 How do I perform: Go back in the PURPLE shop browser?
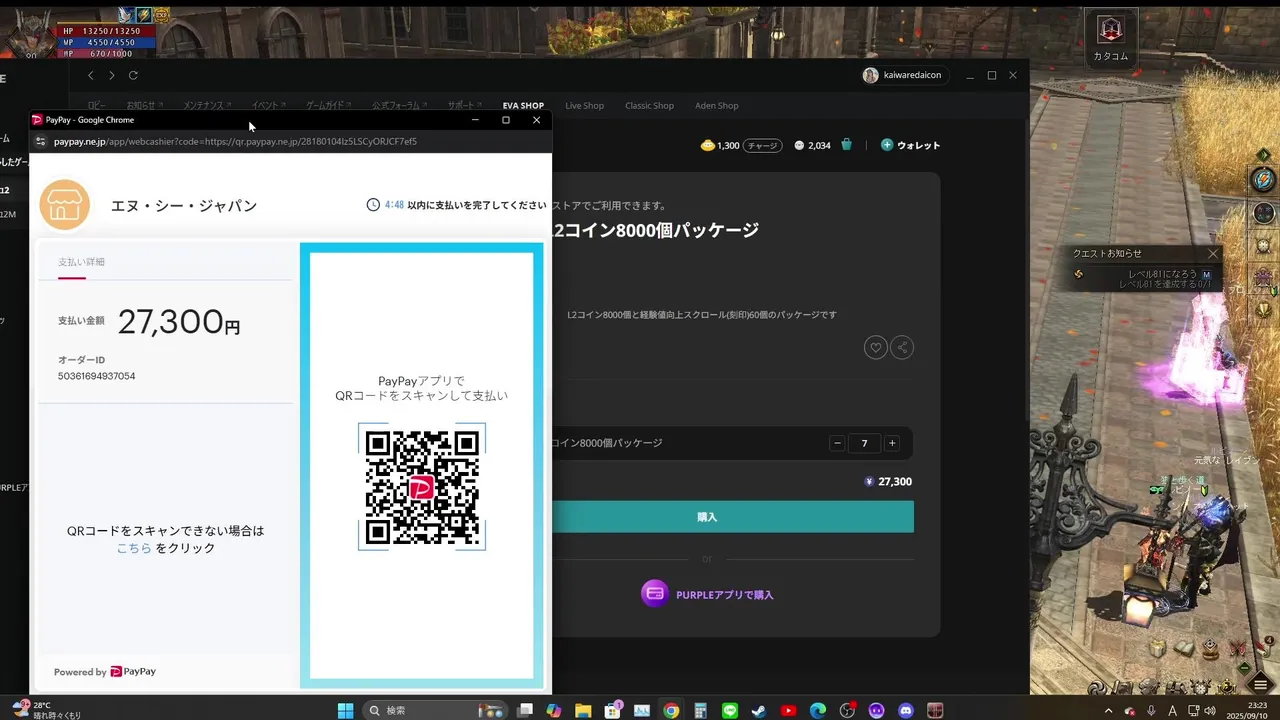(90, 75)
